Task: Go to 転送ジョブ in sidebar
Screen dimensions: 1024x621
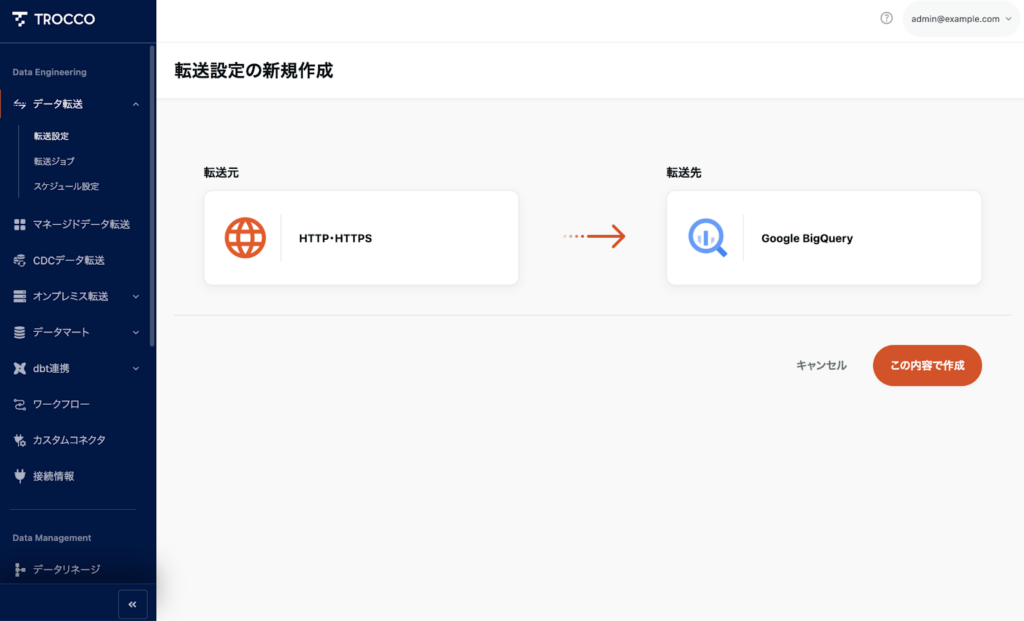Action: pos(54,161)
